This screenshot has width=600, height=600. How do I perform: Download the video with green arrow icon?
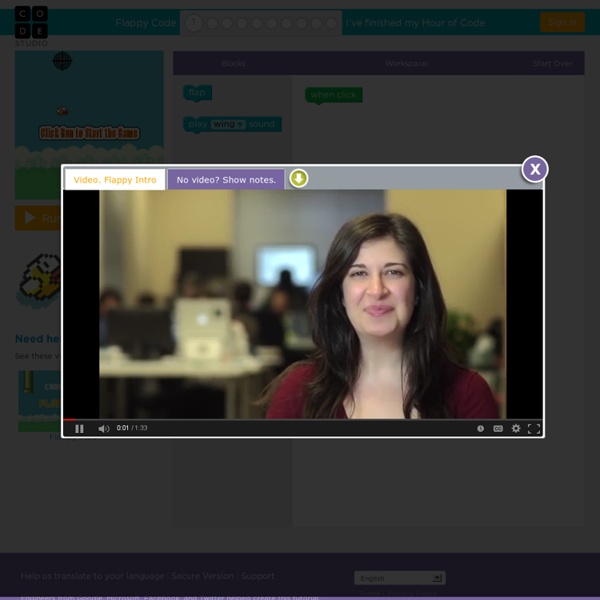pos(298,178)
